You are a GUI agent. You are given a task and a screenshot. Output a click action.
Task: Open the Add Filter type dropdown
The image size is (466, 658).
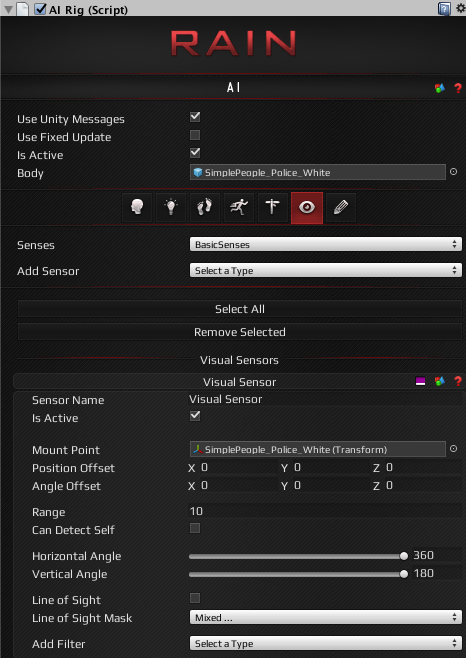pyautogui.click(x=326, y=644)
